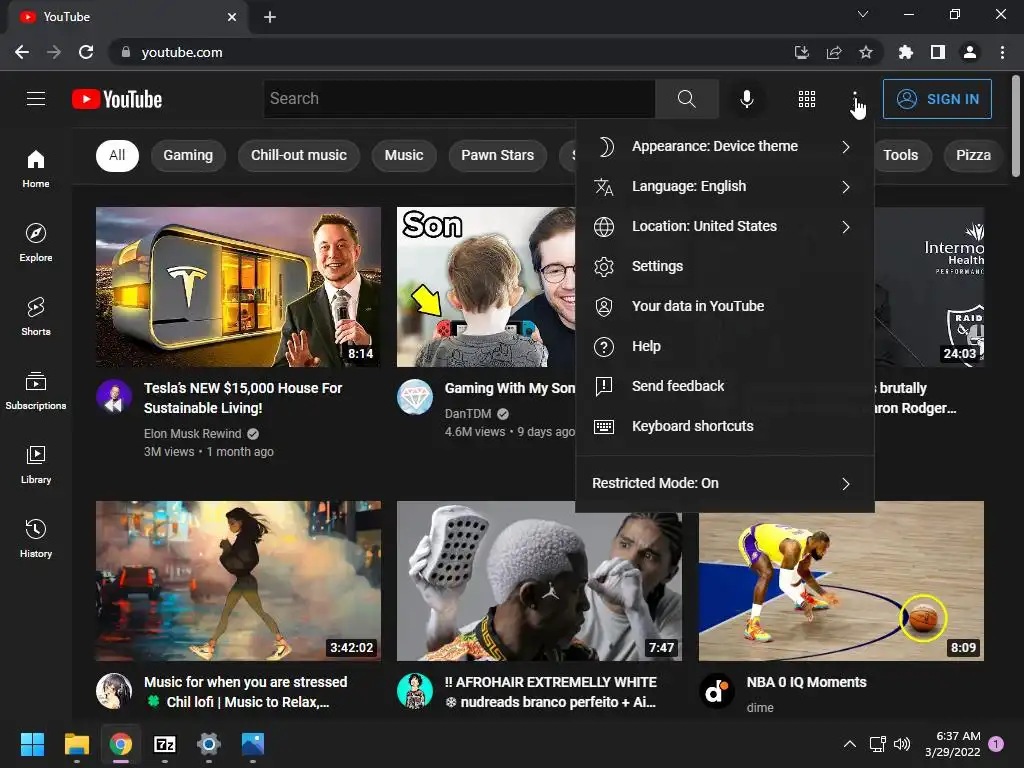The height and width of the screenshot is (768, 1024).
Task: Click the taskbar volume speaker icon
Action: pyautogui.click(x=902, y=744)
